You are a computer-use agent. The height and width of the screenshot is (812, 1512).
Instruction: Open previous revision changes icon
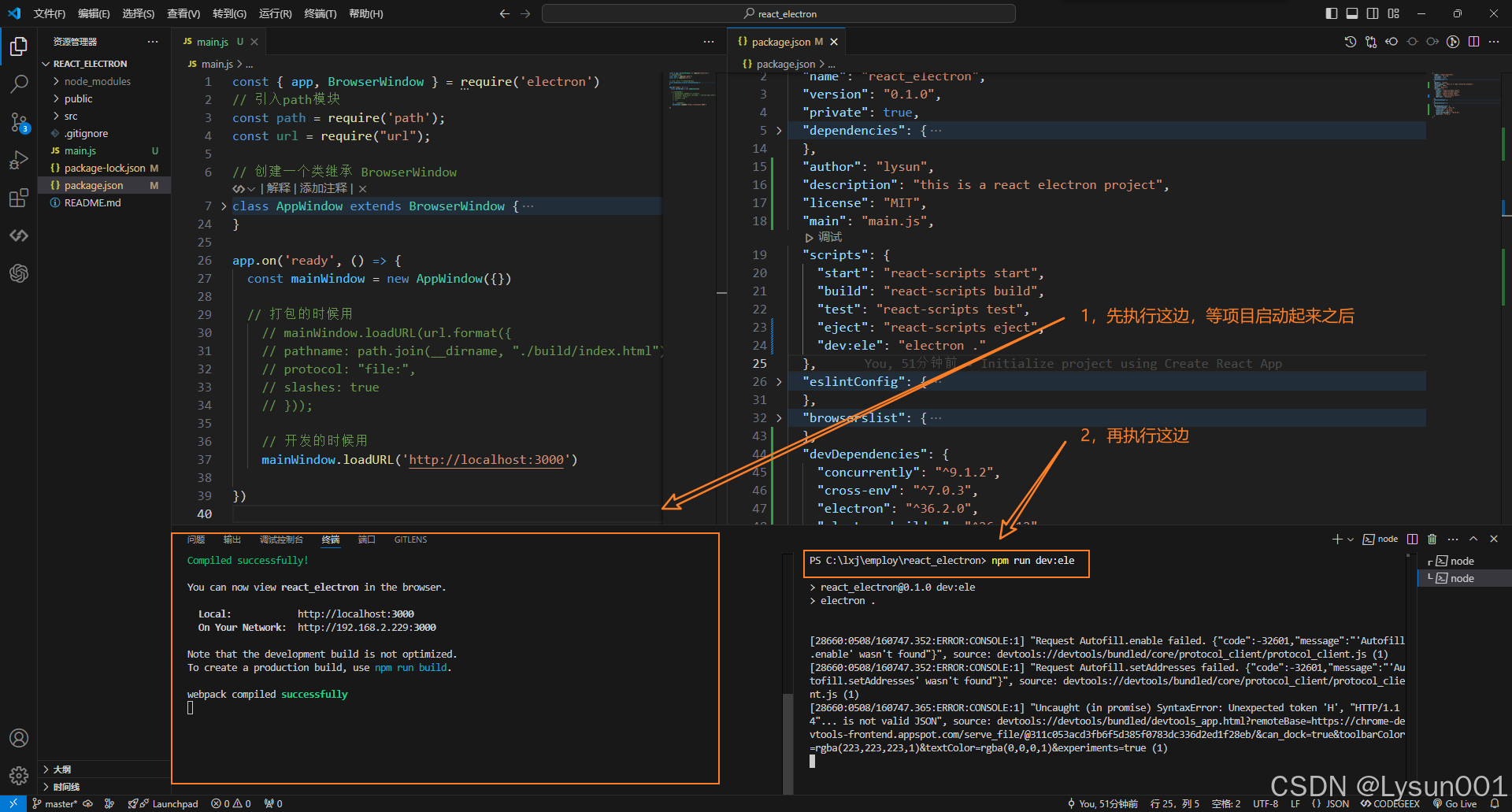(1392, 42)
